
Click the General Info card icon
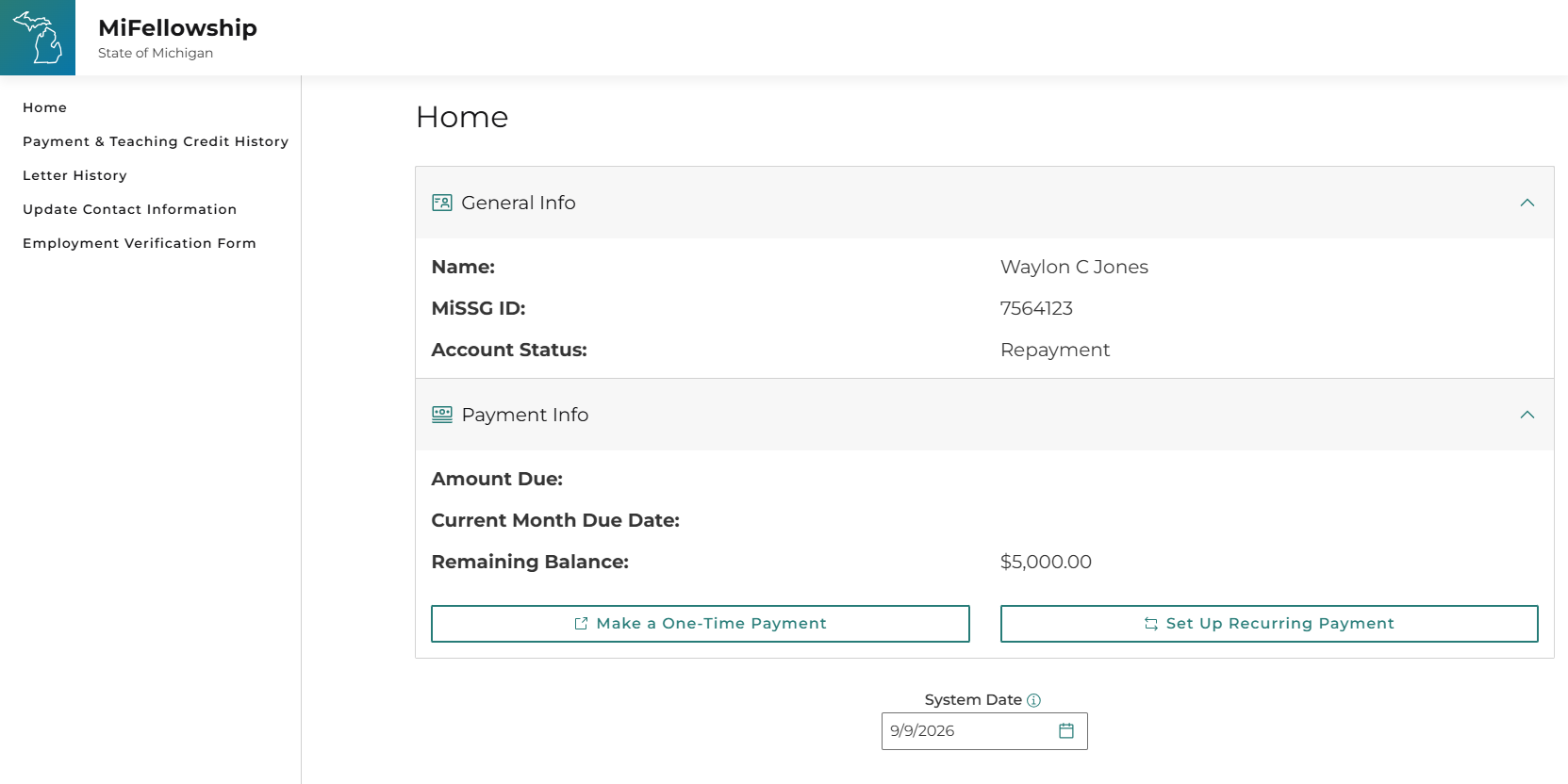click(x=441, y=203)
